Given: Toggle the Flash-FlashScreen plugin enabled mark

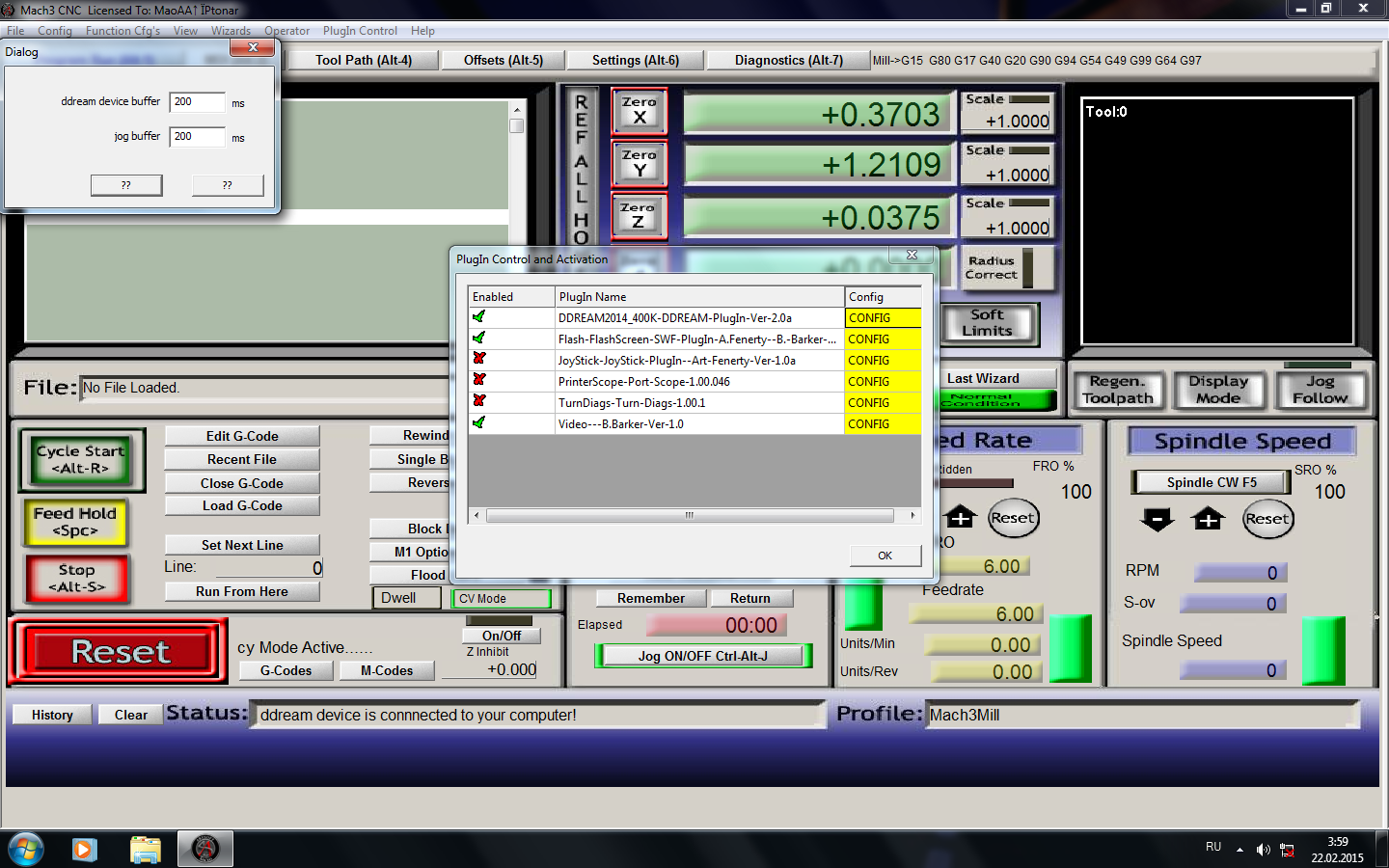Looking at the screenshot, I should [x=479, y=339].
